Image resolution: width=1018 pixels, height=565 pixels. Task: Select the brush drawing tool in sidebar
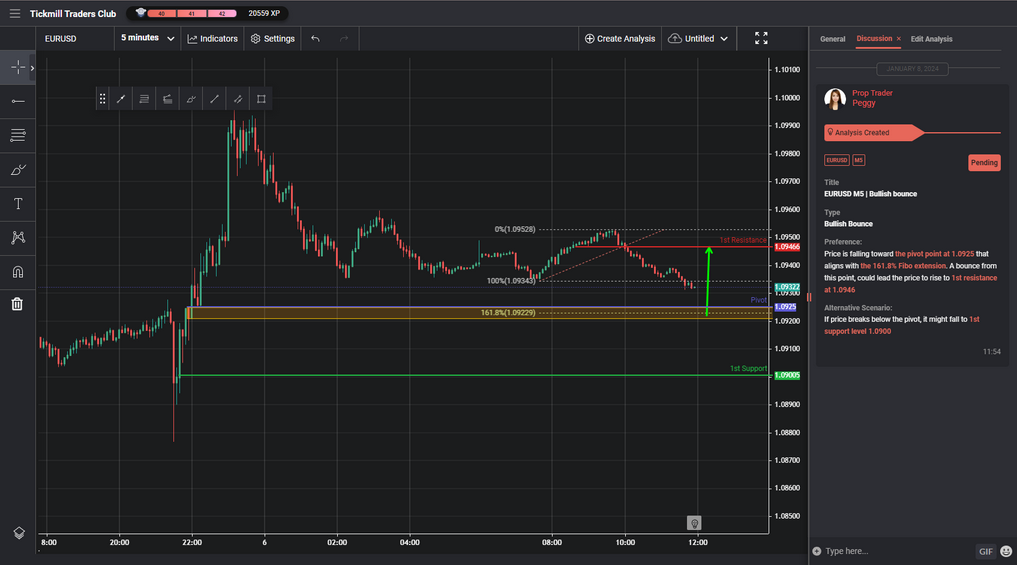pos(18,170)
